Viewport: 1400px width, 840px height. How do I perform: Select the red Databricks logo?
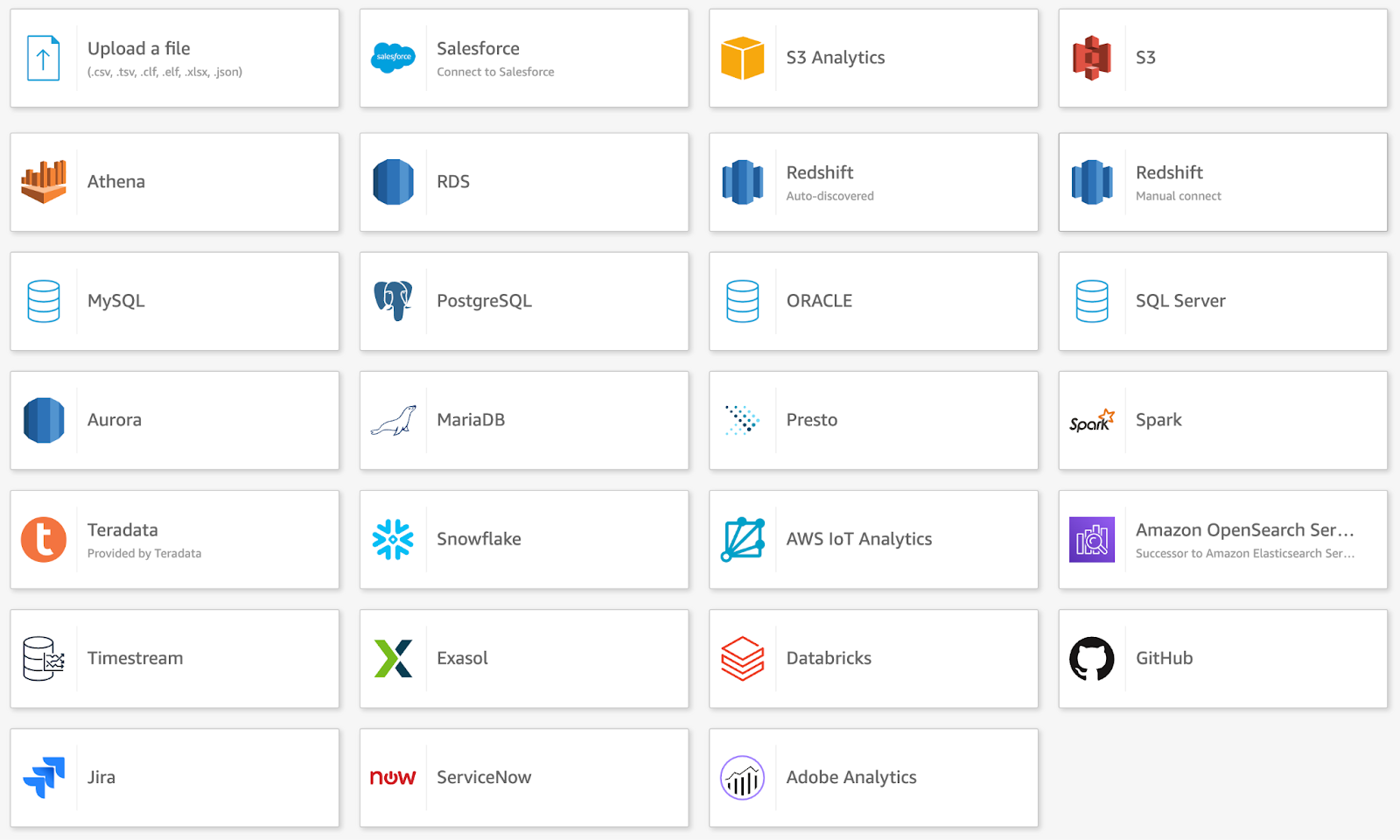click(742, 658)
